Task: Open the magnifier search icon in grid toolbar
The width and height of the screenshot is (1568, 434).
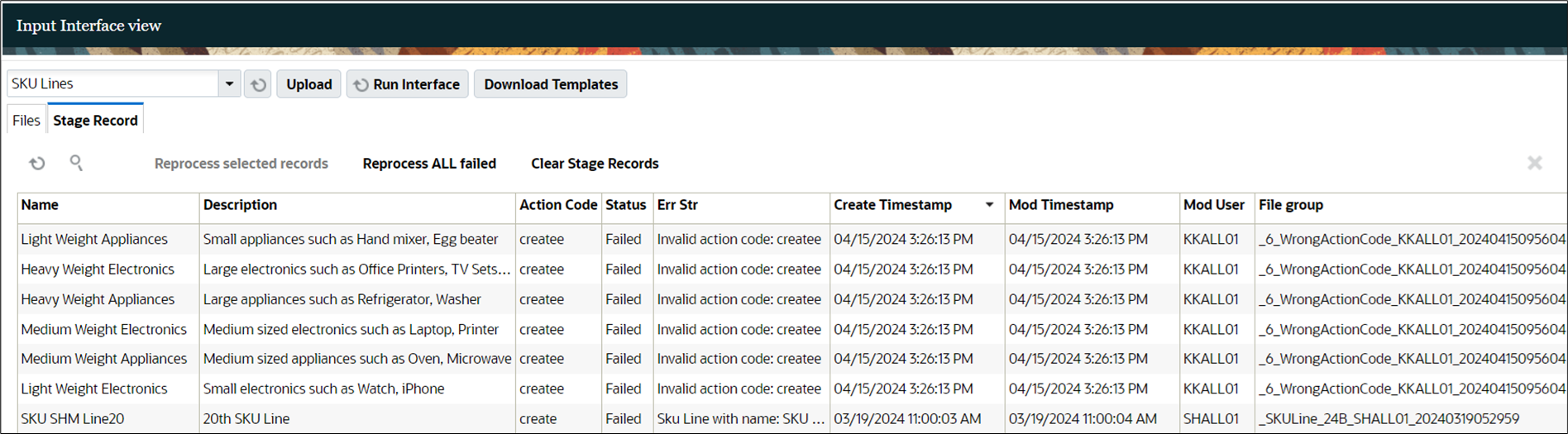Action: [76, 163]
